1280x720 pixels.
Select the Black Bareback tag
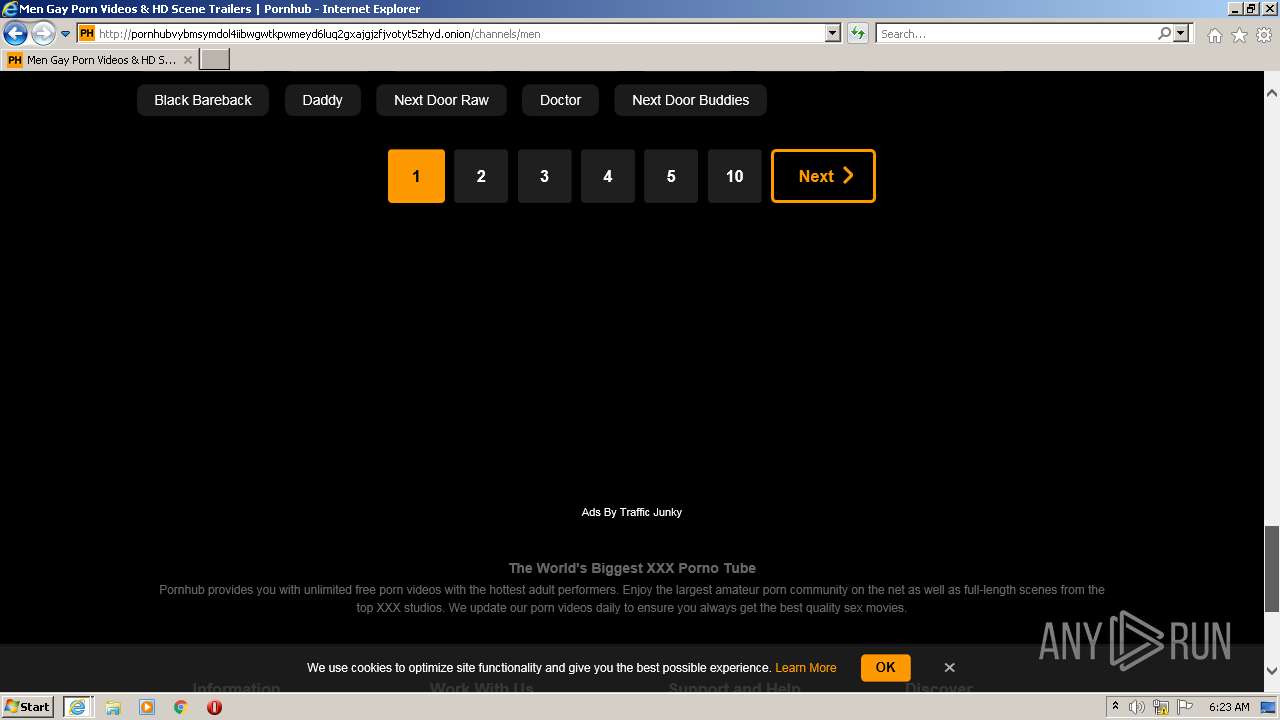(203, 100)
